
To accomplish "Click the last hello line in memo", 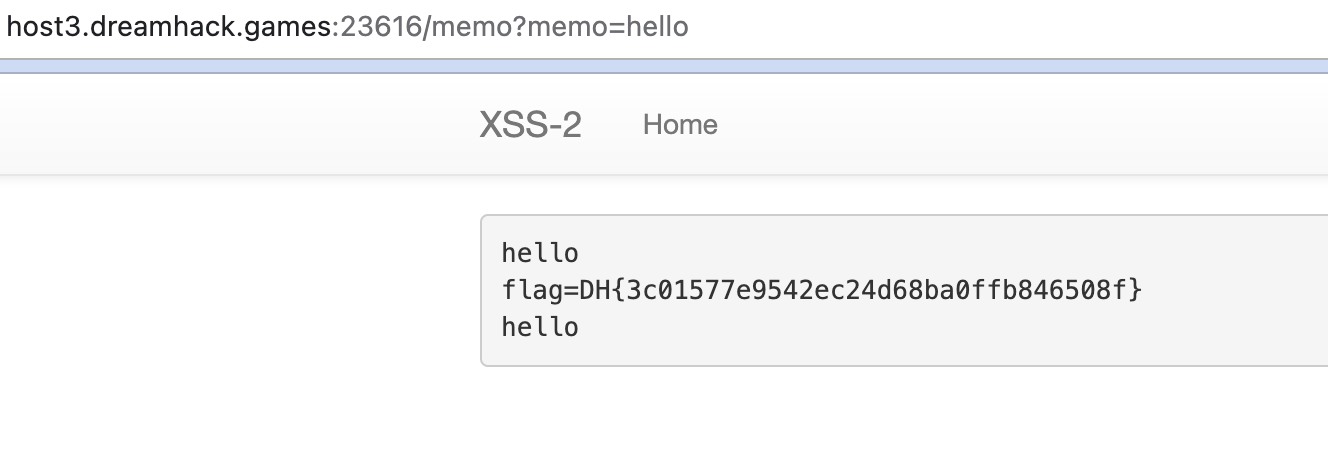I will pos(540,327).
